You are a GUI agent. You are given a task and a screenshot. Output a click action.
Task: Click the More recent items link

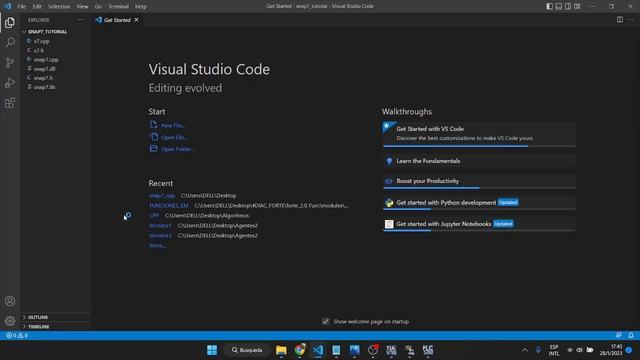157,245
